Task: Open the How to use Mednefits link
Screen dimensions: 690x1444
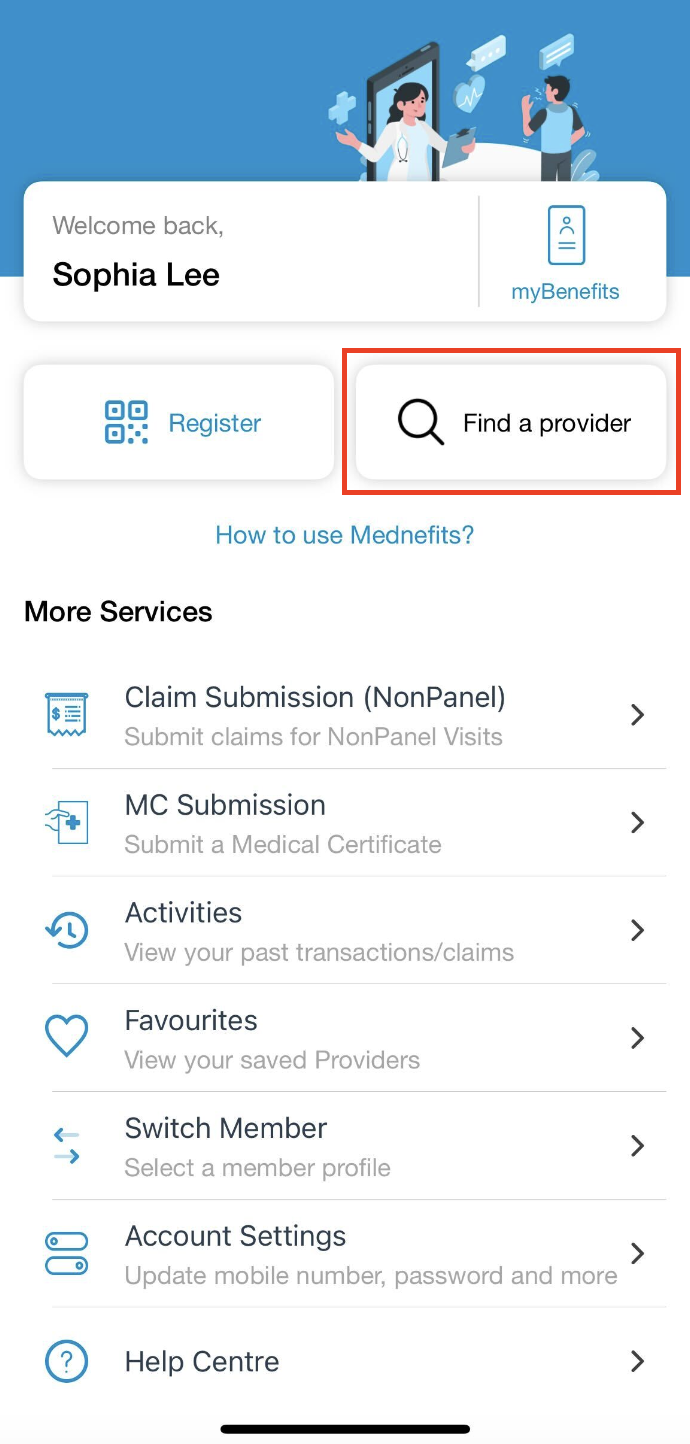Action: point(345,535)
